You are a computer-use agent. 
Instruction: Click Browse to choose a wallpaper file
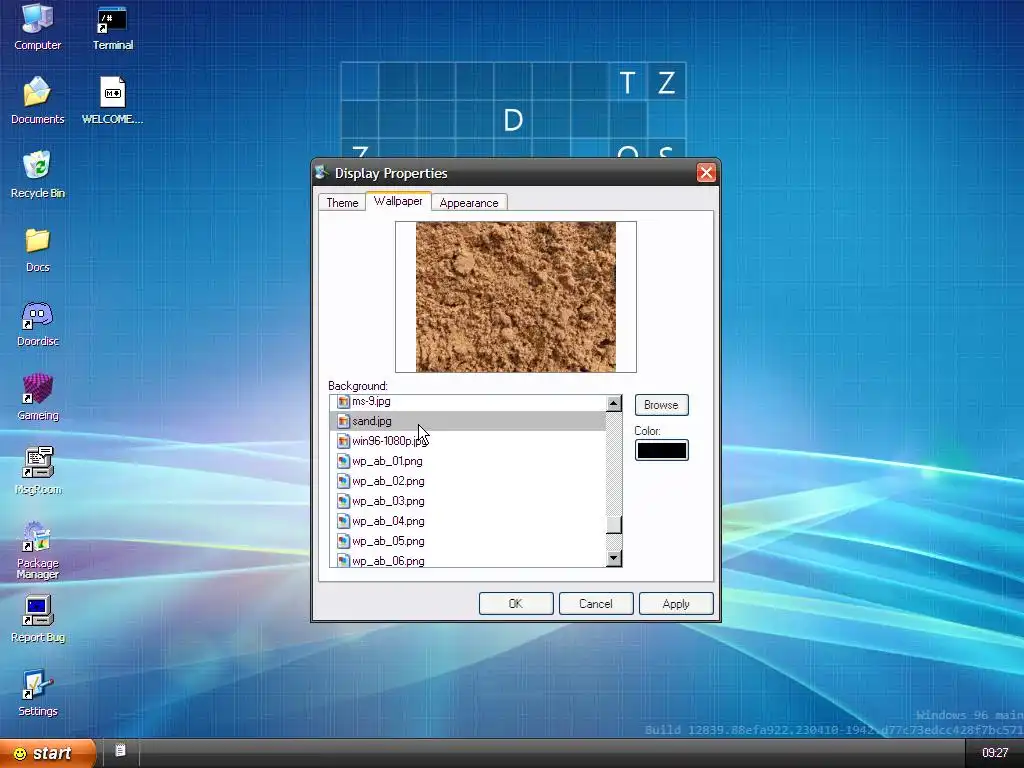coord(662,405)
